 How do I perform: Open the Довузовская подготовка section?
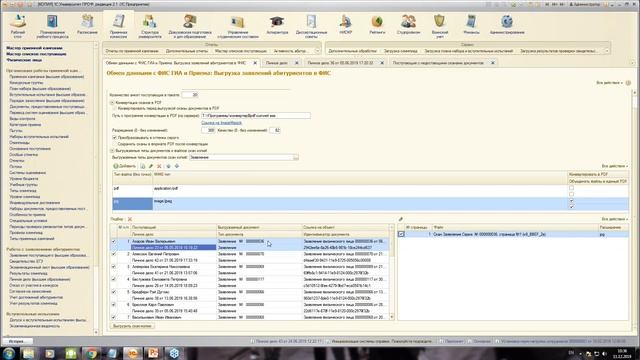coord(190,26)
